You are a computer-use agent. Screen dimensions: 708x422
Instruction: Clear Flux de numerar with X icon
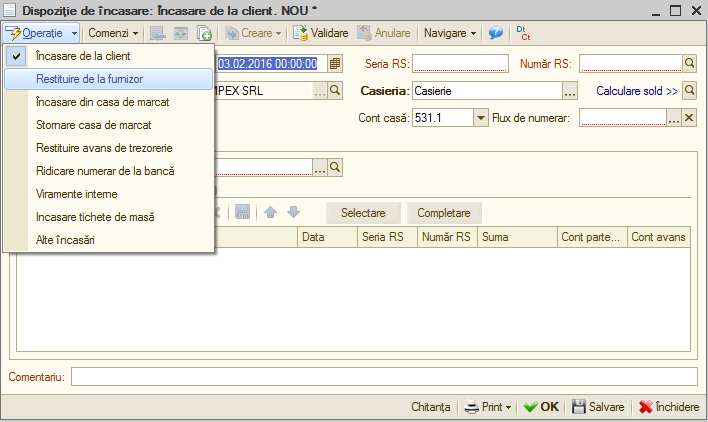[689, 118]
